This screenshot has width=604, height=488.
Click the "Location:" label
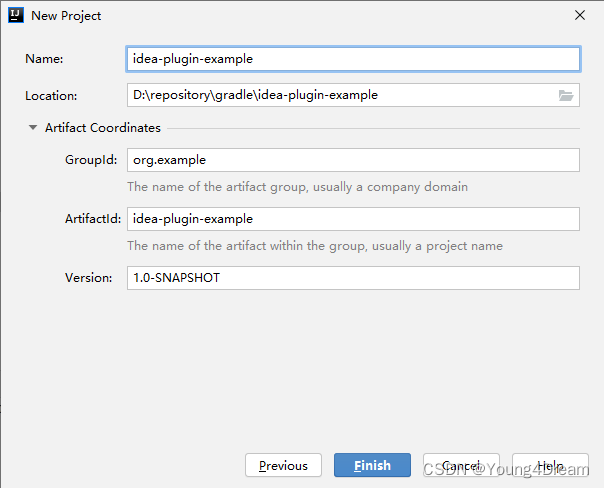click(x=52, y=96)
